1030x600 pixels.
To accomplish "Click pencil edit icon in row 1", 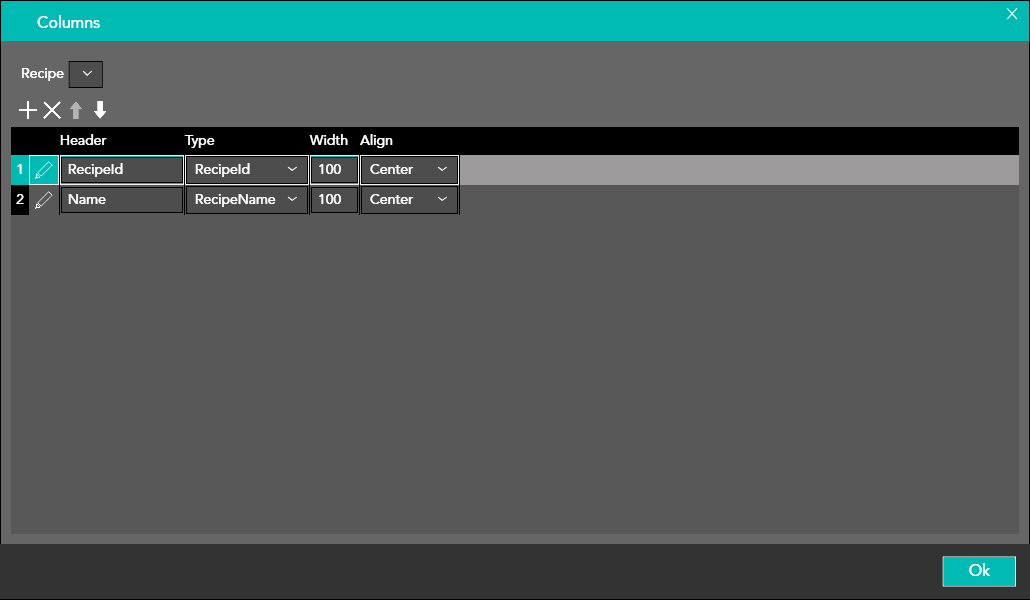I will coord(43,170).
